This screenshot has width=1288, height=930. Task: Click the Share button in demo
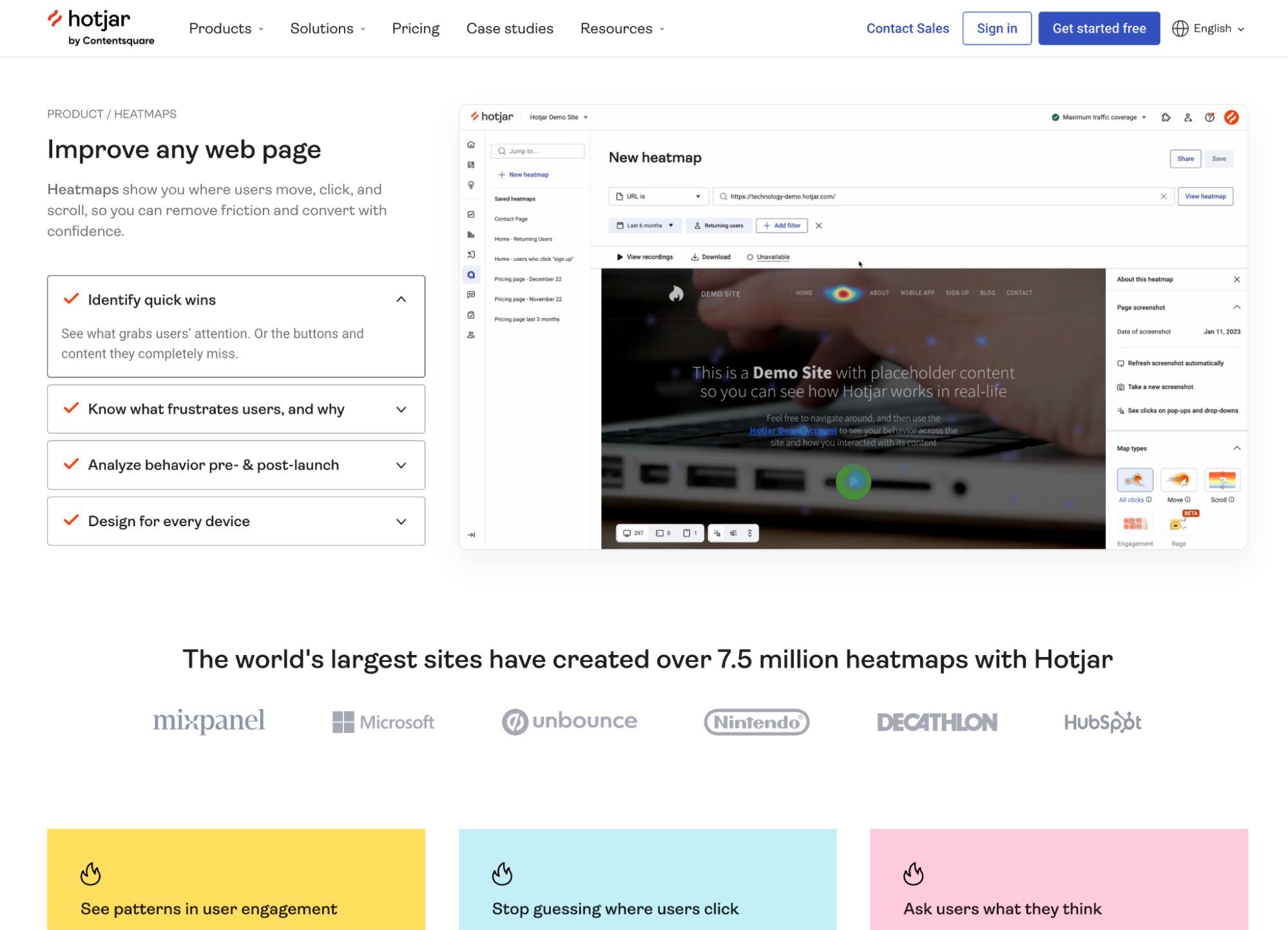(x=1186, y=158)
